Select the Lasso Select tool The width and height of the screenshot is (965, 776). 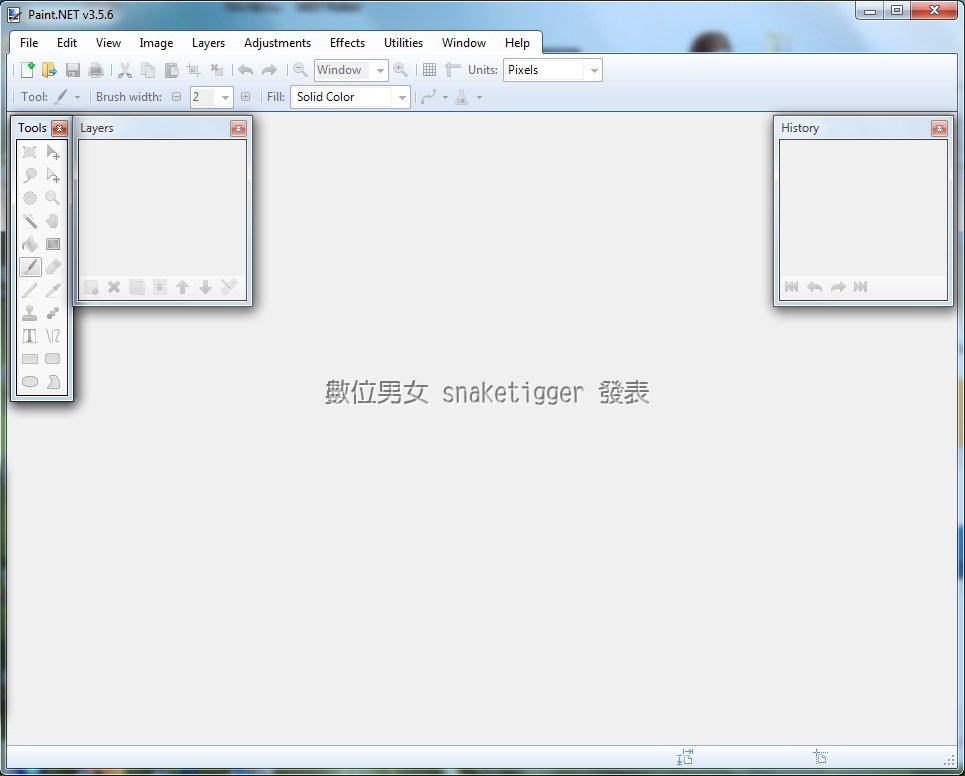(x=30, y=175)
